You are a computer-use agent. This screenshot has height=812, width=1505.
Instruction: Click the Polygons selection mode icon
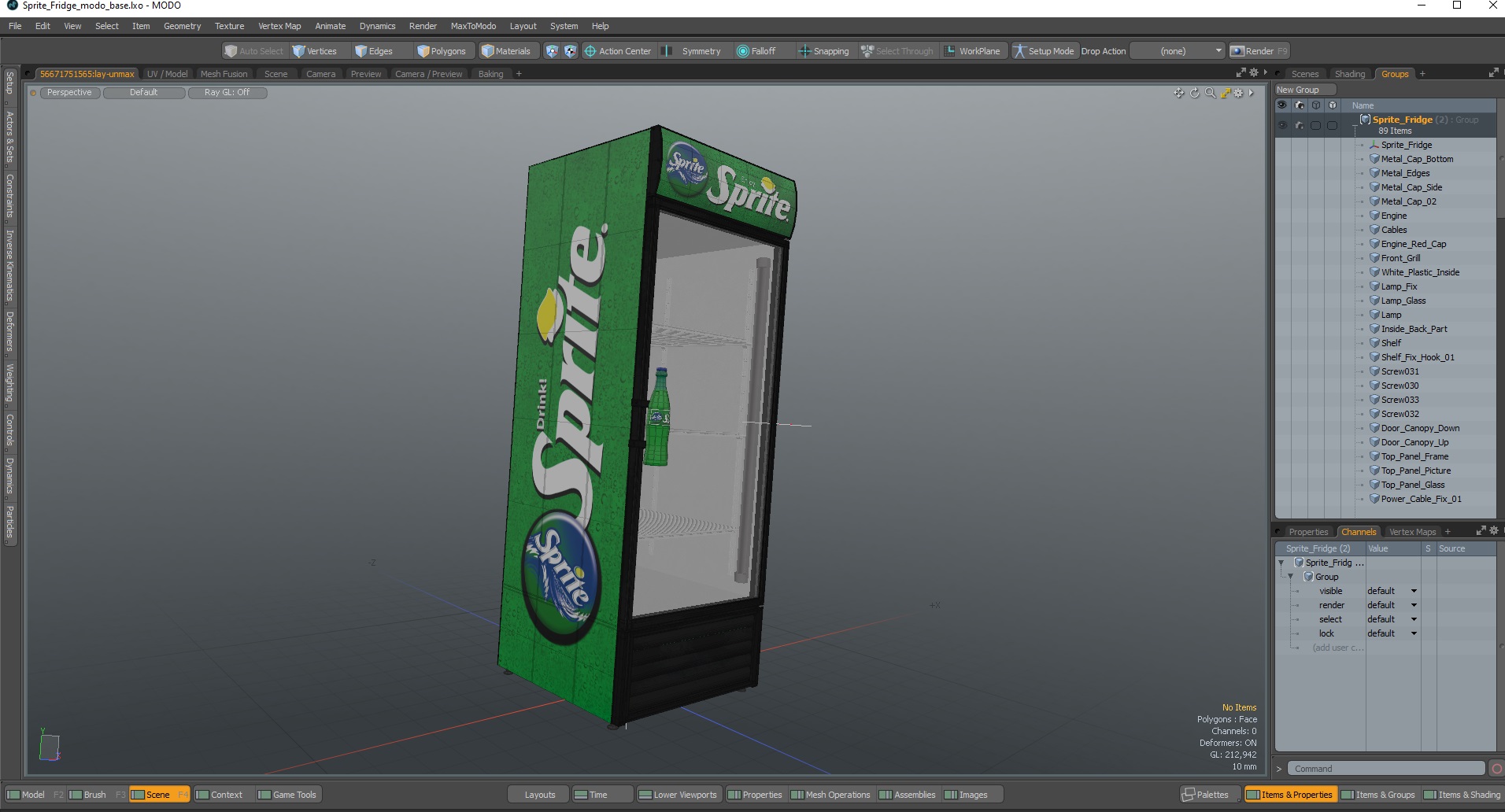click(423, 51)
